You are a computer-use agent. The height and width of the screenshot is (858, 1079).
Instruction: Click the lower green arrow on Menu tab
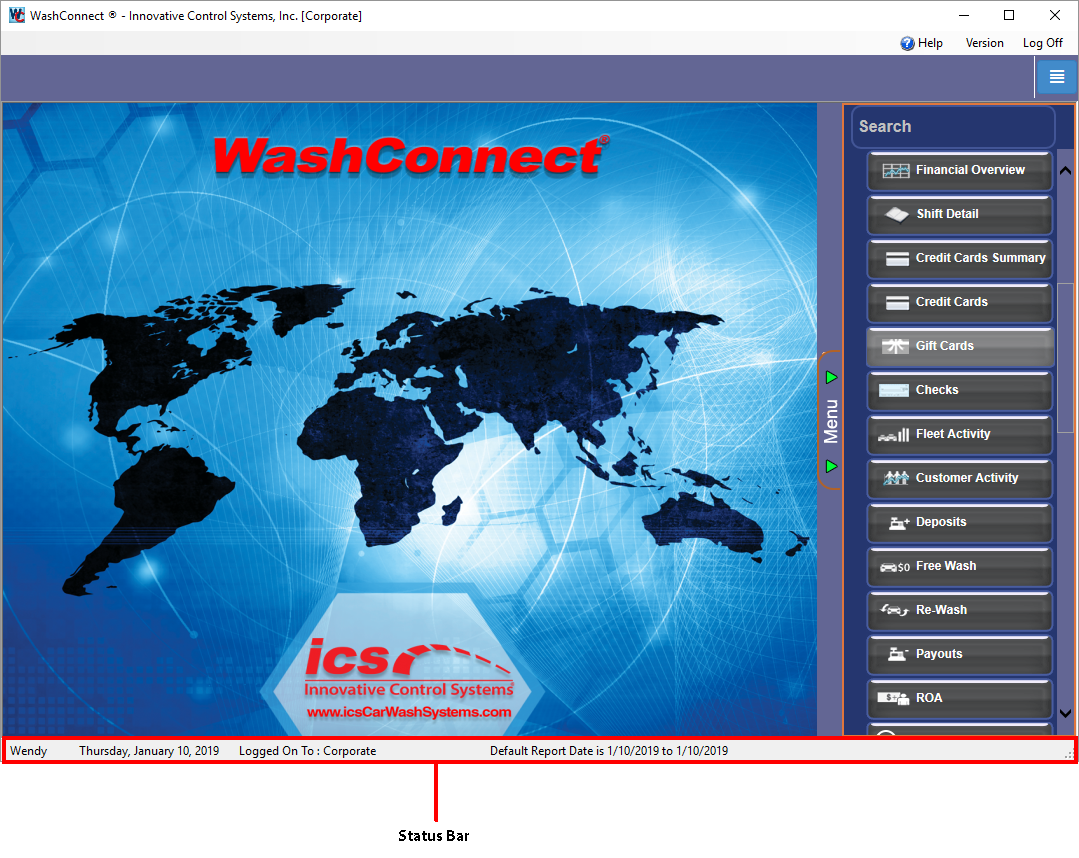click(x=831, y=466)
